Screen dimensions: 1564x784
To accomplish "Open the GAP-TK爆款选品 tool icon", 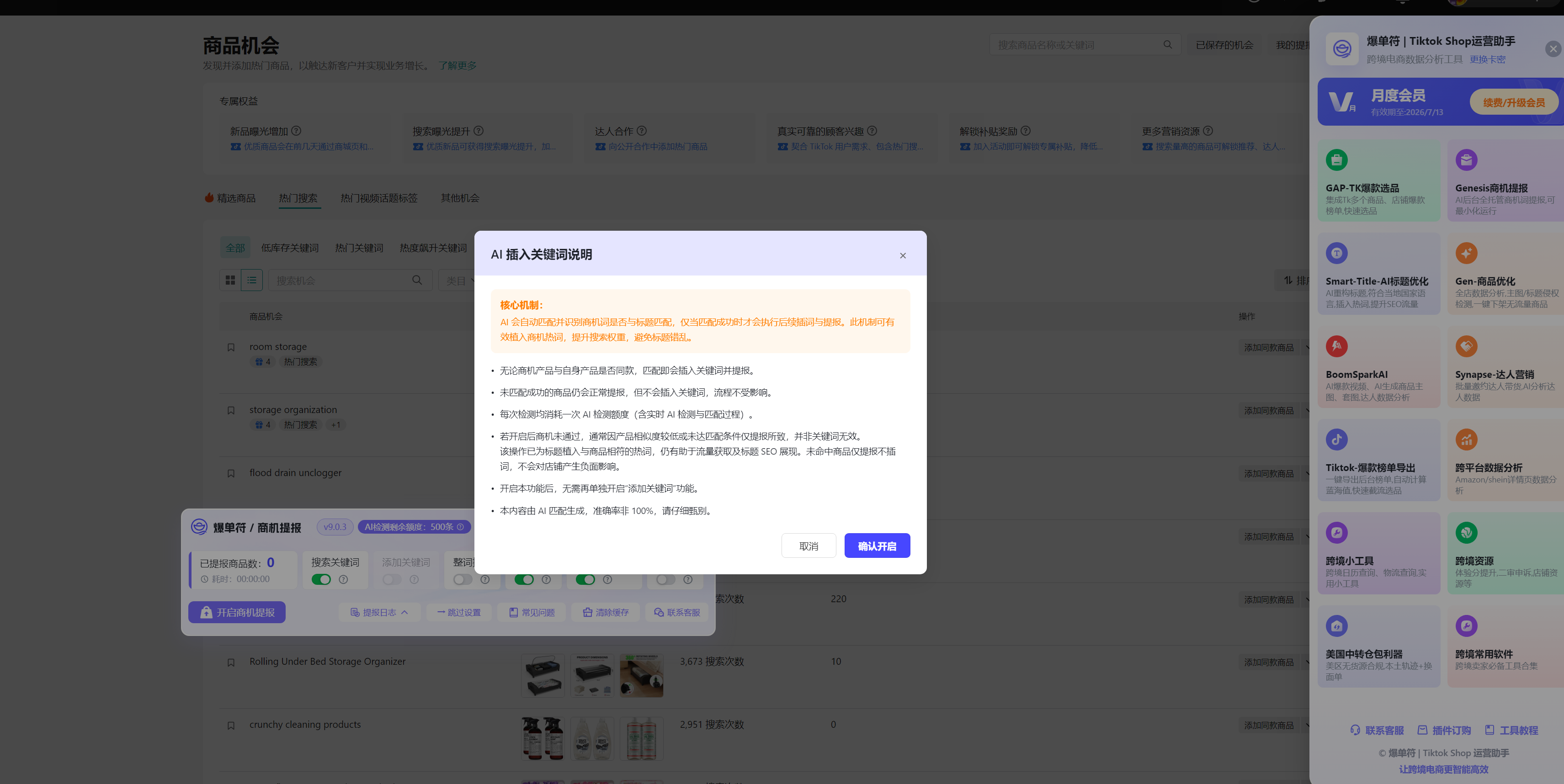I will [1336, 160].
